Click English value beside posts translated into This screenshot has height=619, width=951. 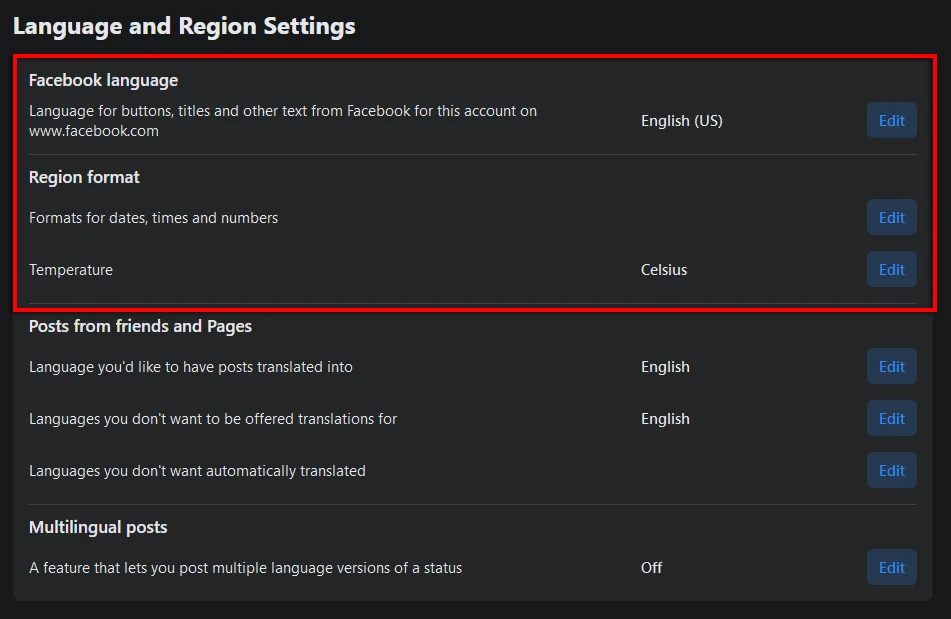tap(665, 366)
